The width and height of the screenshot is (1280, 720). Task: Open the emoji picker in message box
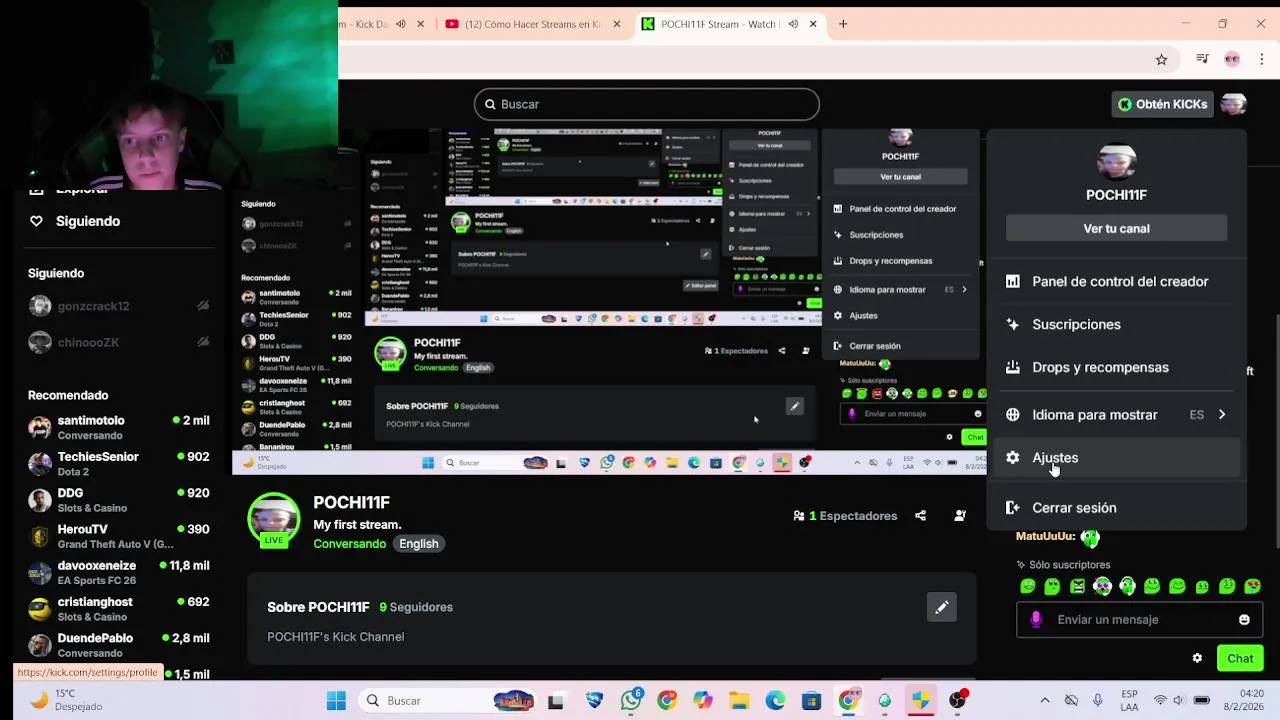pyautogui.click(x=1244, y=620)
